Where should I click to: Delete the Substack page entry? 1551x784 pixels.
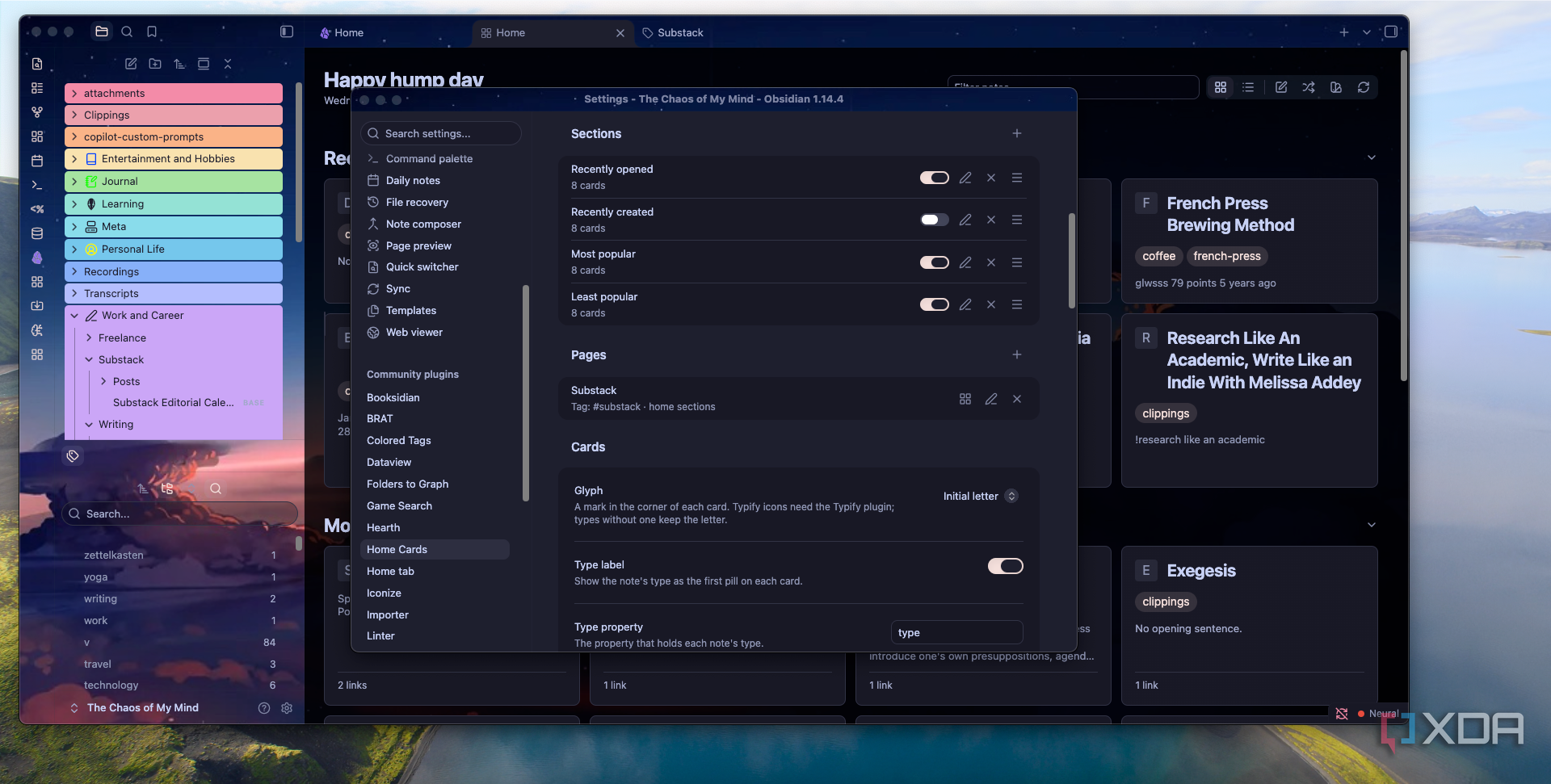(1017, 399)
